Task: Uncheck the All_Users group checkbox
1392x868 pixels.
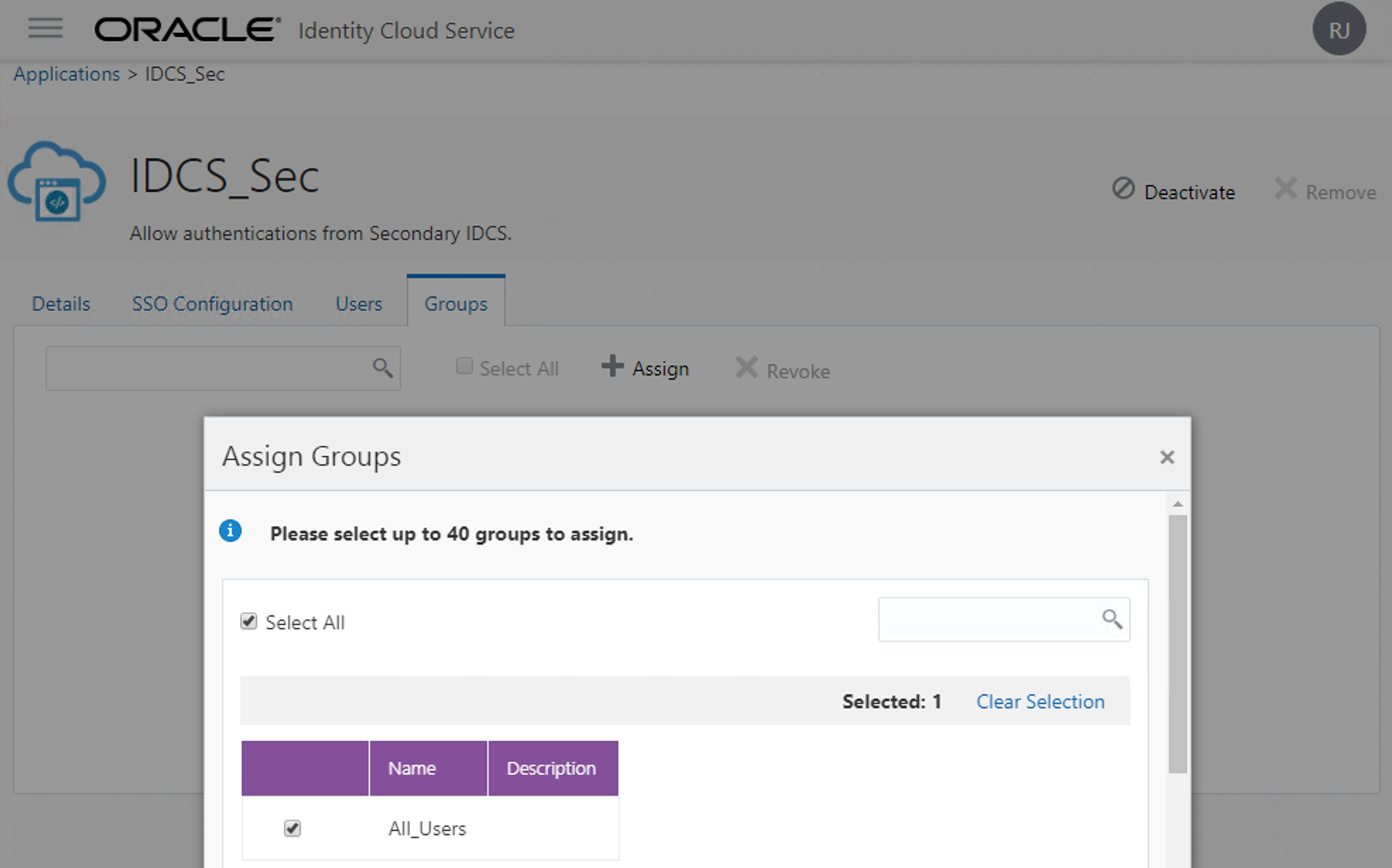Action: (x=292, y=828)
